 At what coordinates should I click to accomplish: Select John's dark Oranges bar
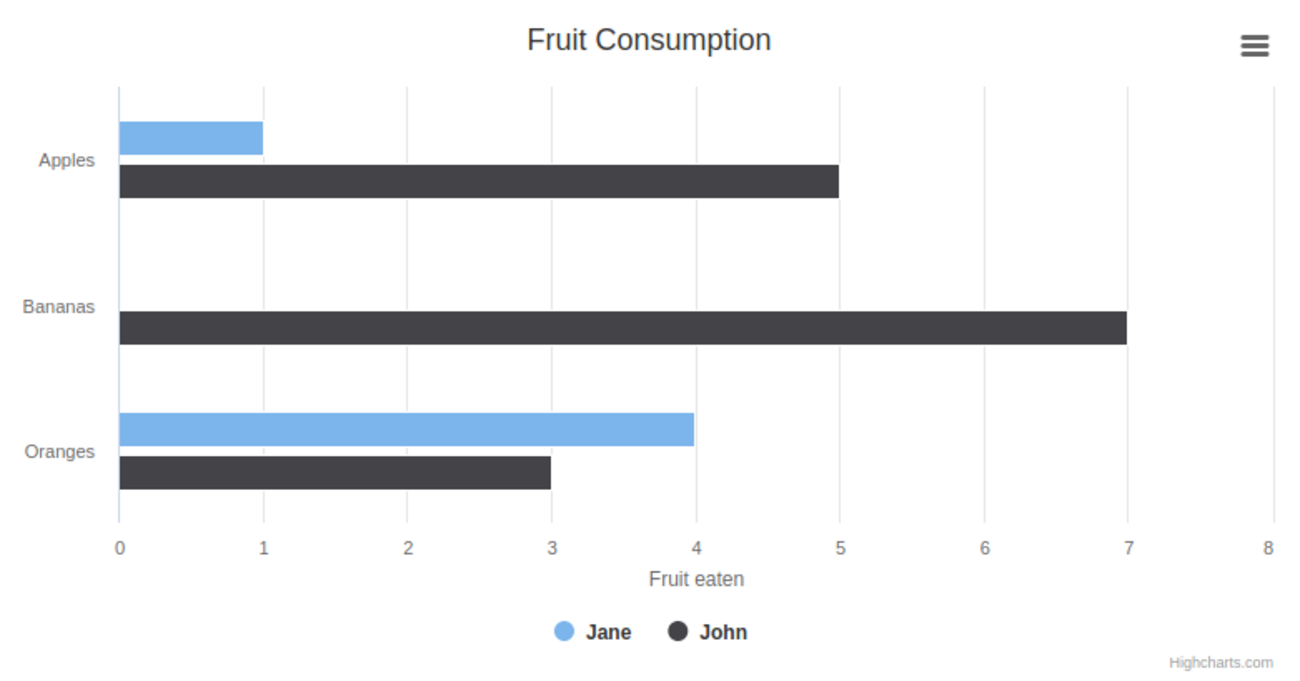click(x=335, y=473)
